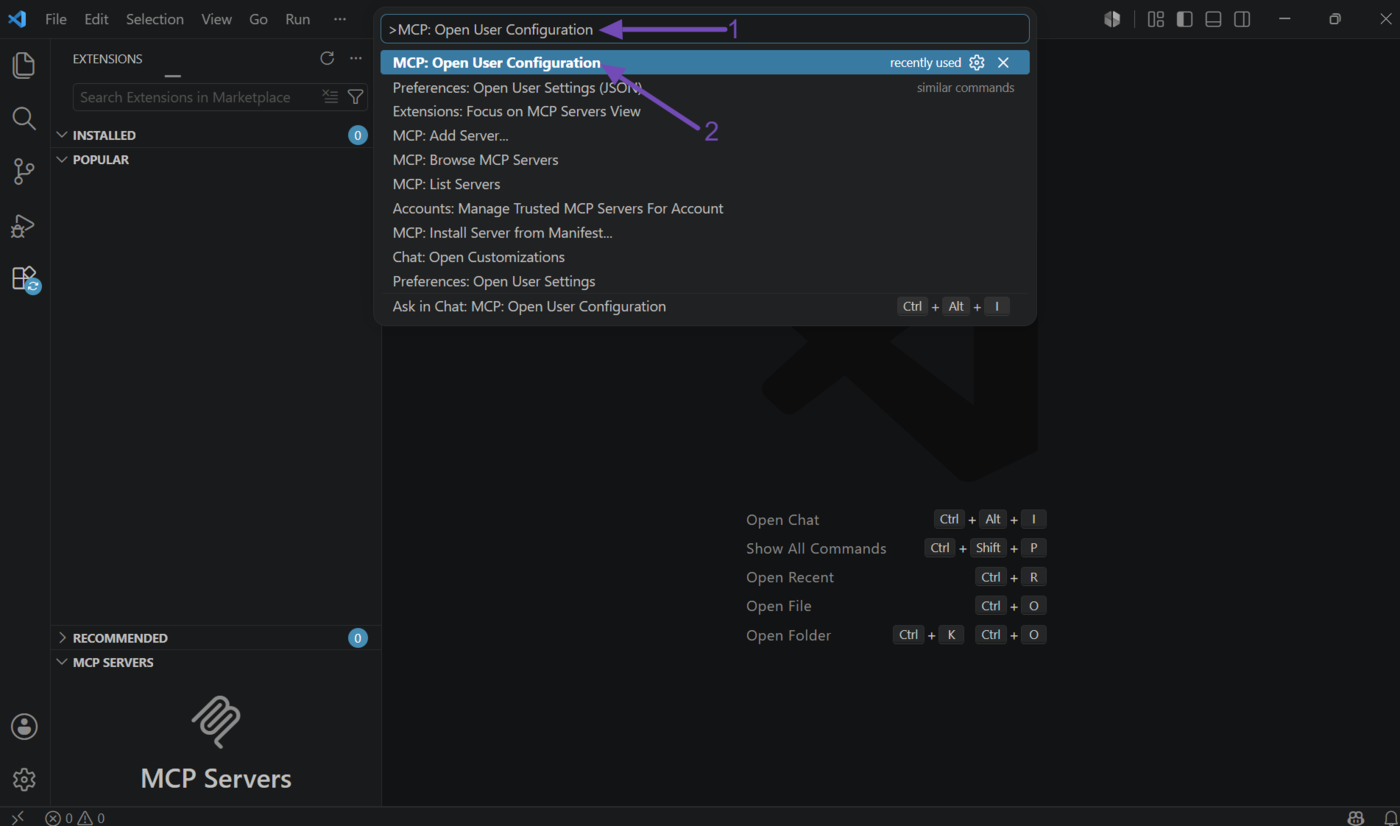Select MCP: Browse MCP Servers command
Screen dimensions: 1400x826
coord(705,160)
